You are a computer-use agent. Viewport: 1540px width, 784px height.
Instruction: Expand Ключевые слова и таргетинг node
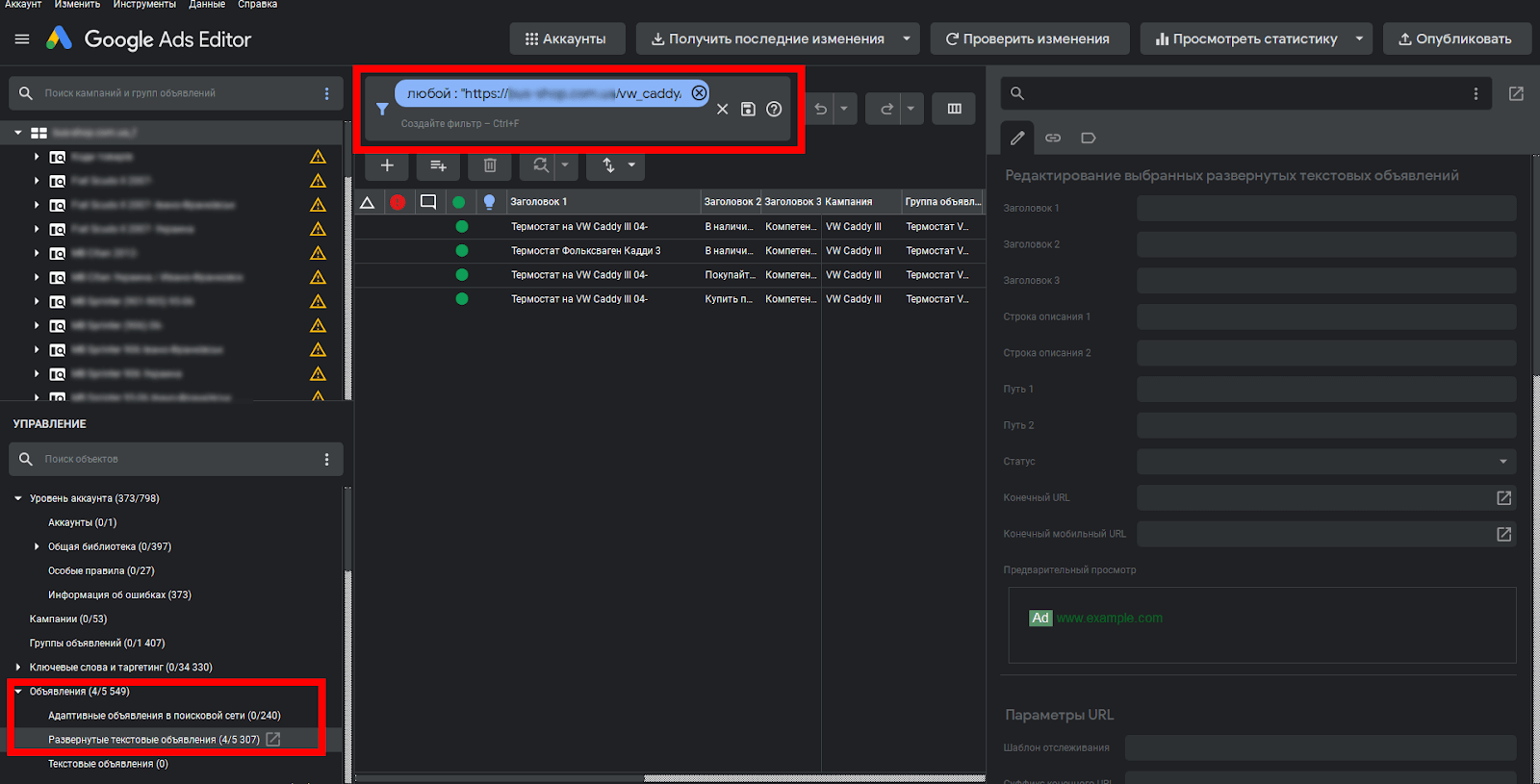(x=17, y=667)
